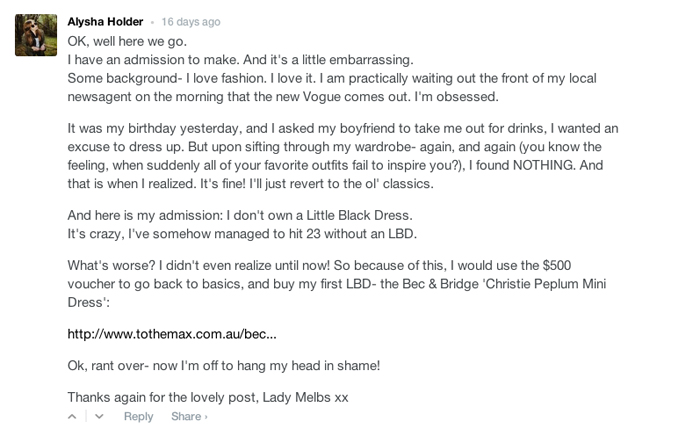
Task: Click the '$500' voucher amount text
Action: (x=557, y=265)
